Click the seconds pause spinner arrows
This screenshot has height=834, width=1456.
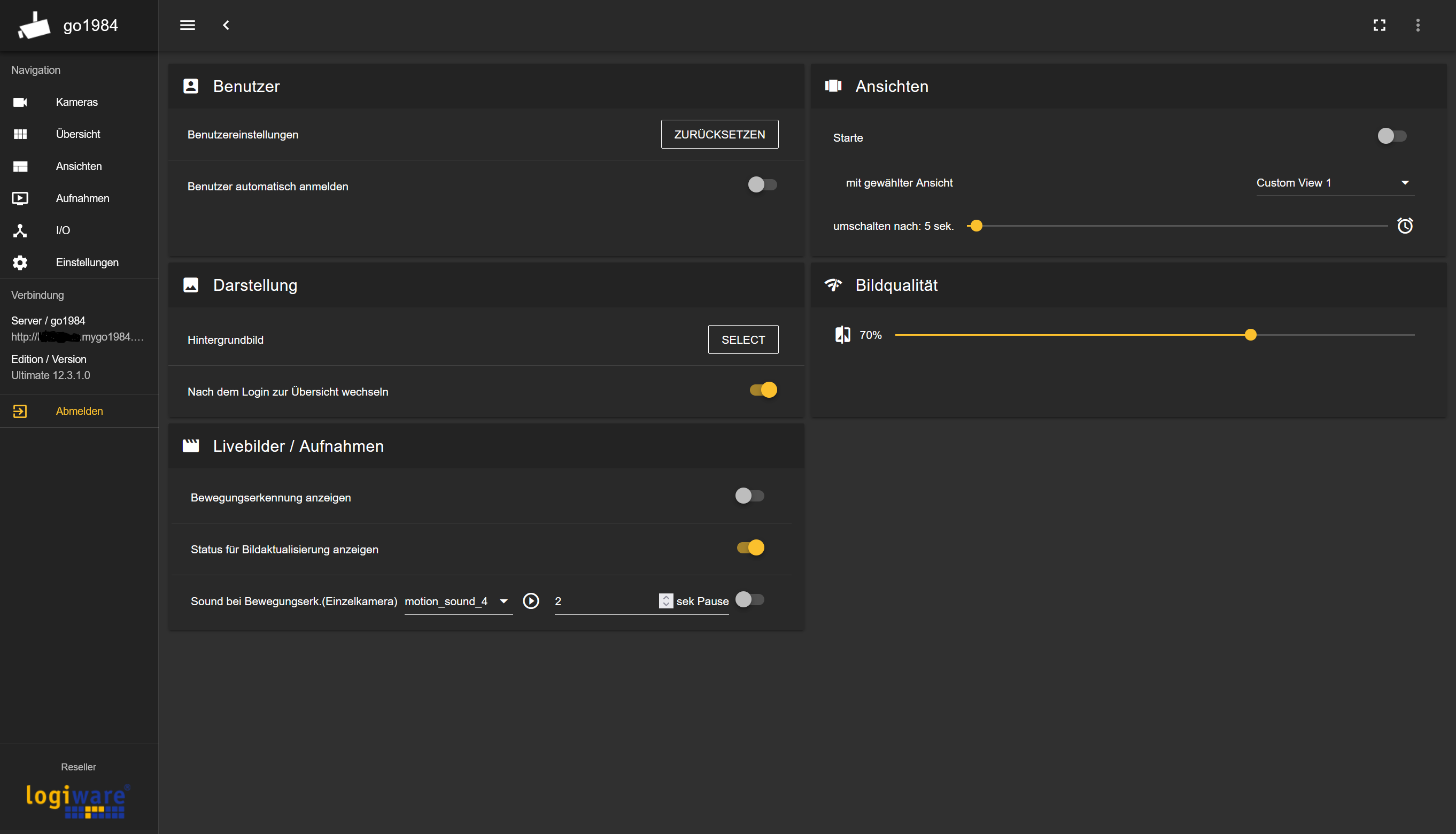tap(665, 601)
